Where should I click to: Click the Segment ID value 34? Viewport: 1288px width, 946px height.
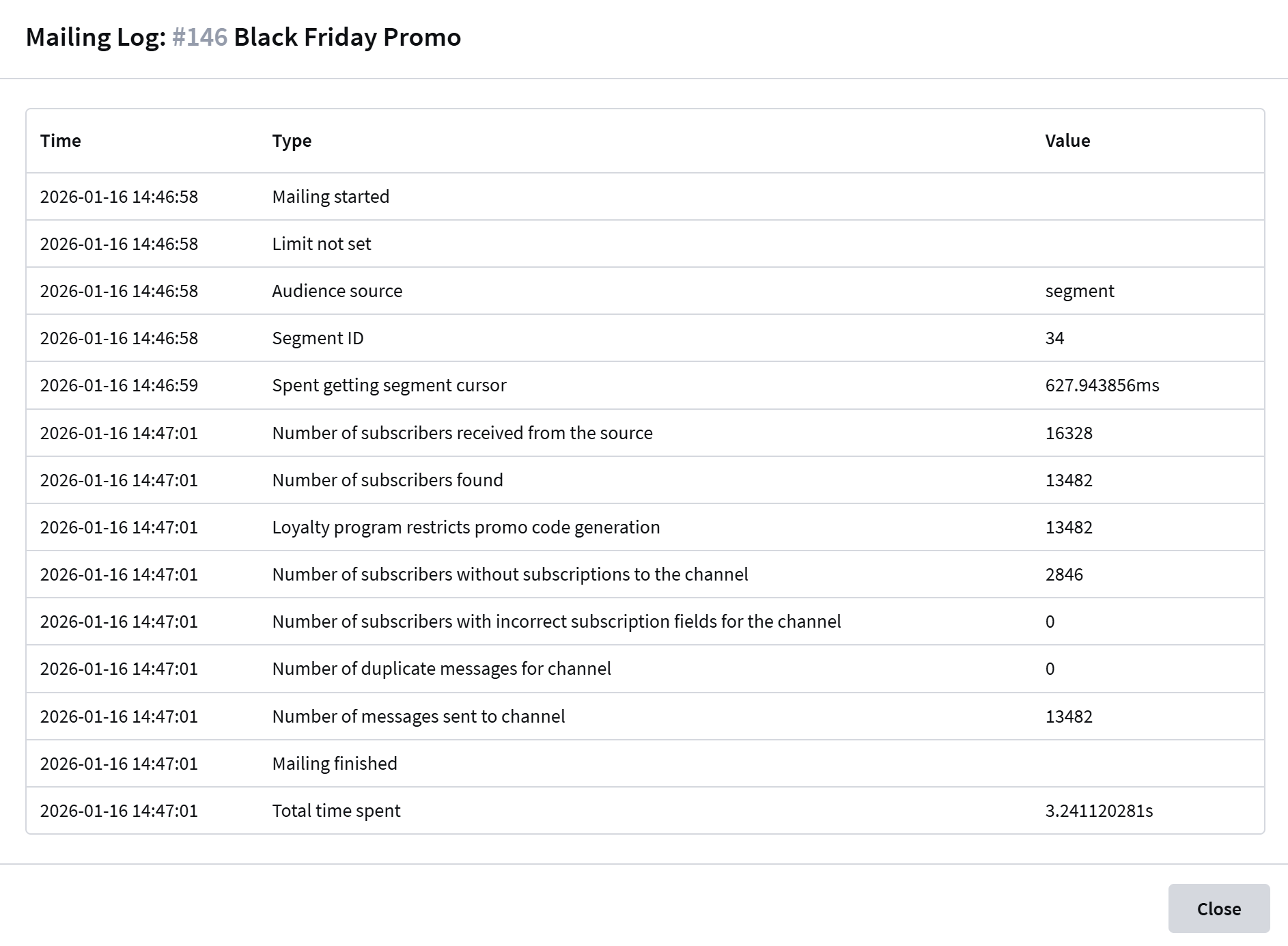pyautogui.click(x=1054, y=338)
